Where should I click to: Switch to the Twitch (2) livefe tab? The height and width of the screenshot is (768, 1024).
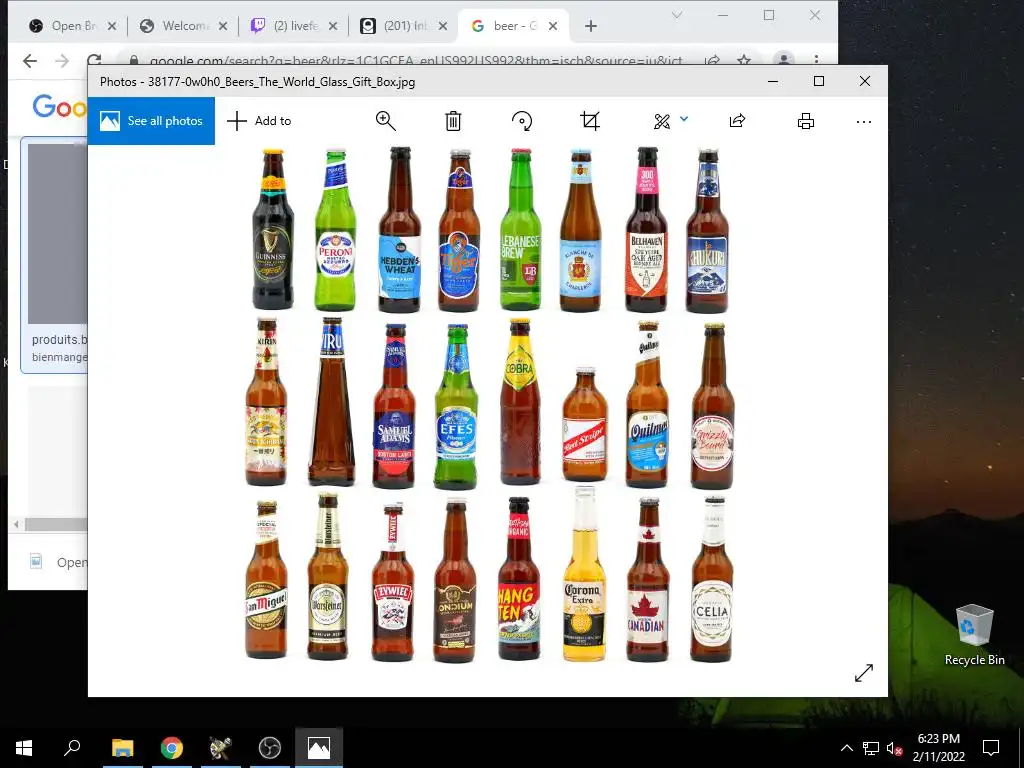point(294,26)
